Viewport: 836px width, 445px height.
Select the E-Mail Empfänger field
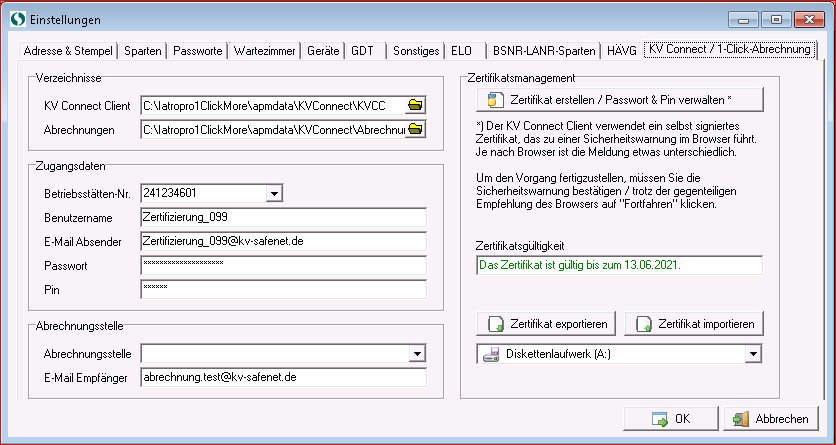[283, 378]
